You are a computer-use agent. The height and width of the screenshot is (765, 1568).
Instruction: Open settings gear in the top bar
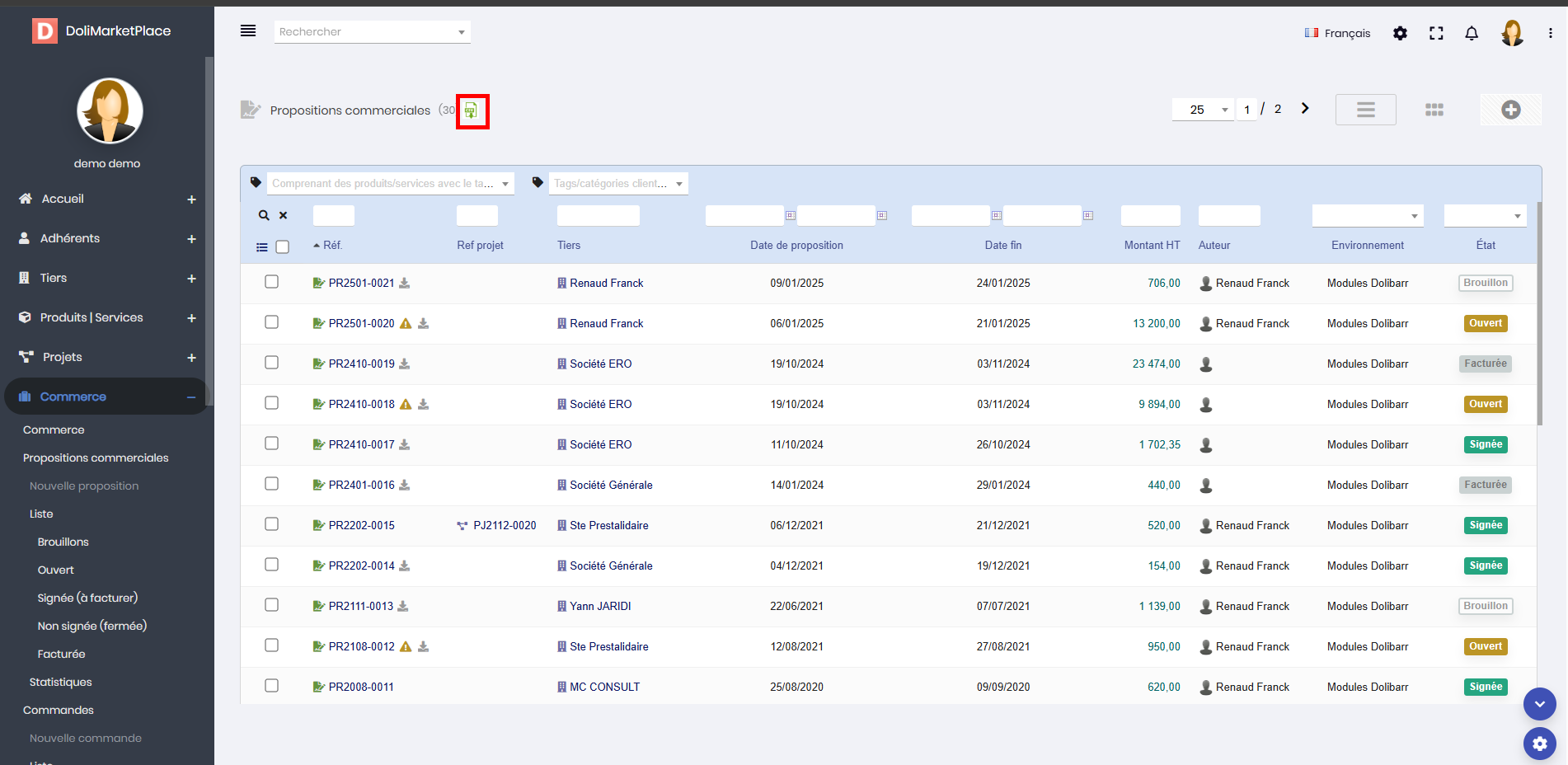[x=1400, y=33]
